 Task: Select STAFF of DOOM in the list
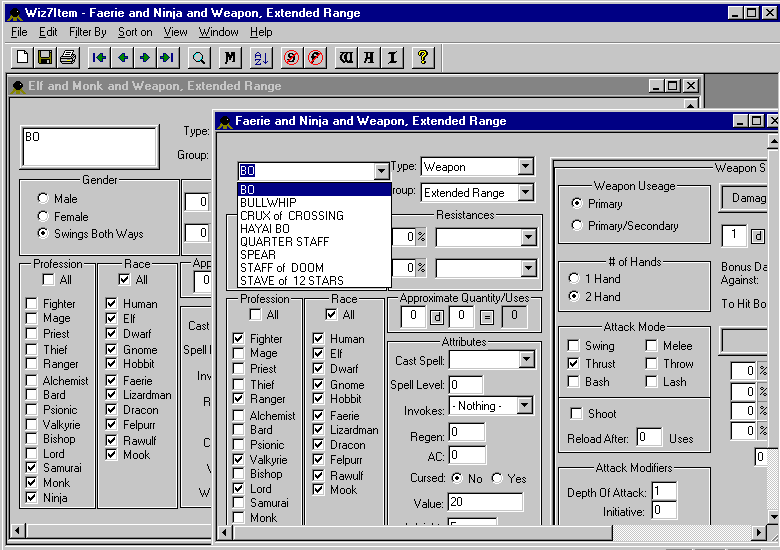(x=314, y=268)
